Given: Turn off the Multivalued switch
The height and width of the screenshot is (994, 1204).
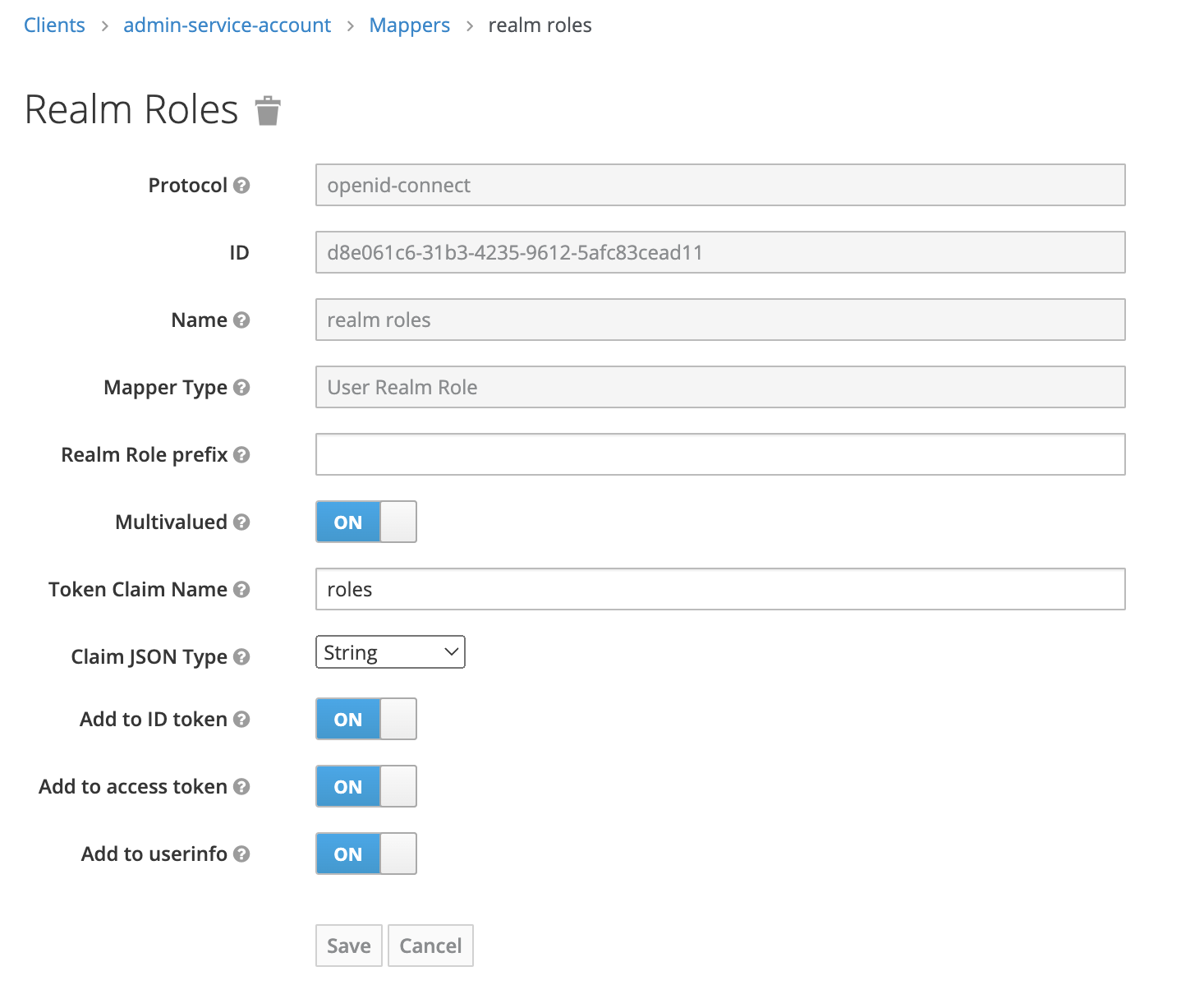Looking at the screenshot, I should [x=366, y=522].
